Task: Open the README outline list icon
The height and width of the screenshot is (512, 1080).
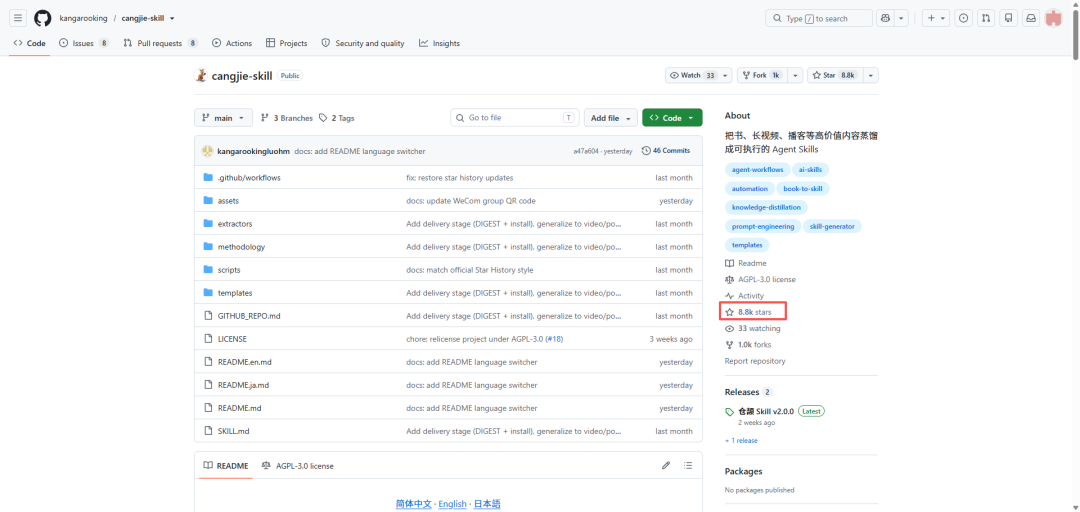Action: pyautogui.click(x=687, y=466)
